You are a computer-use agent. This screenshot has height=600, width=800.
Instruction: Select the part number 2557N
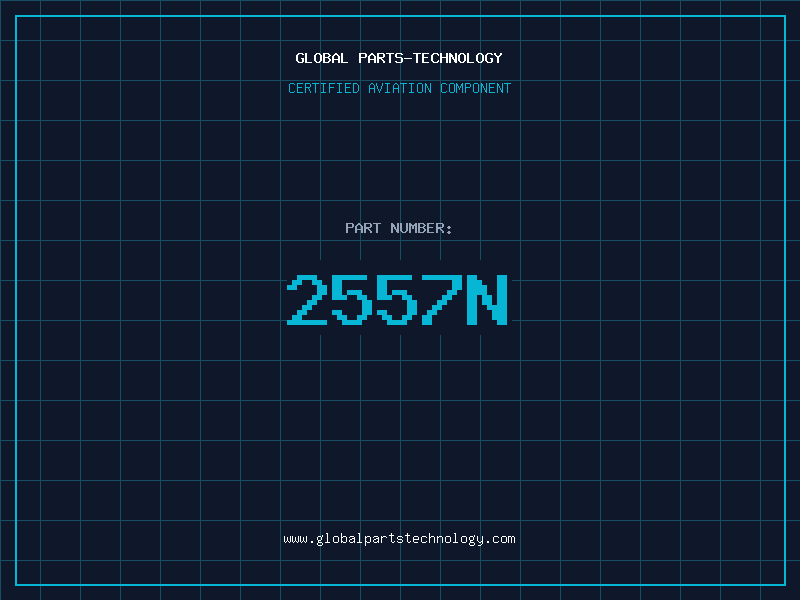click(x=397, y=299)
